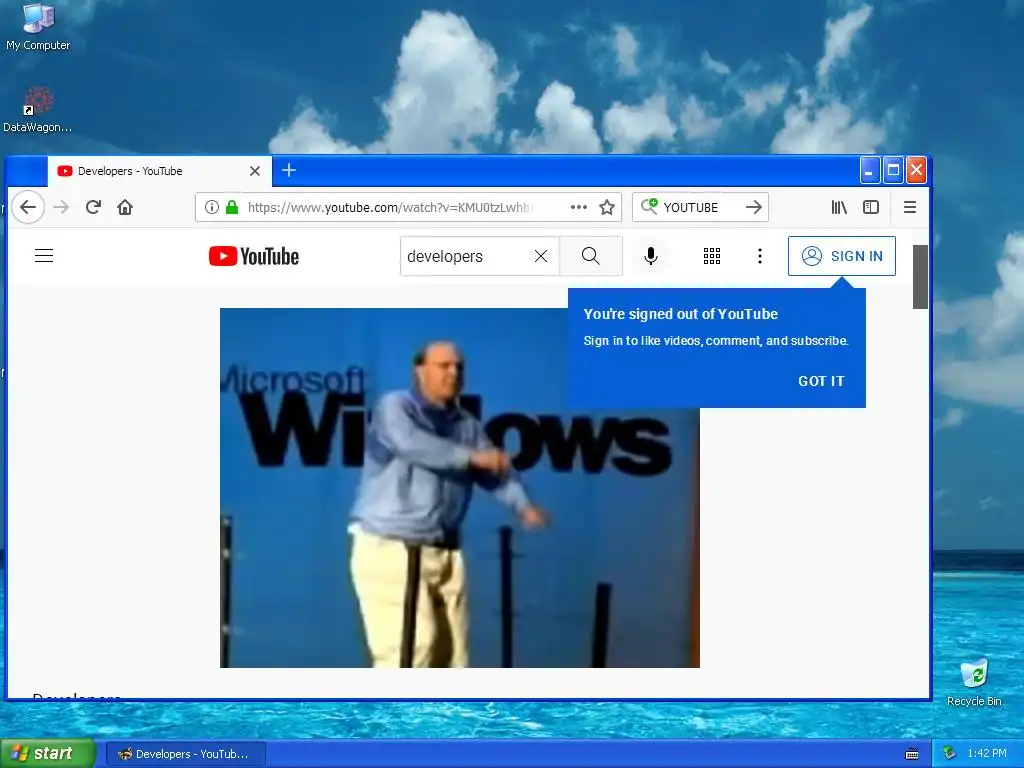Dismiss the popup with GOT IT
The height and width of the screenshot is (768, 1024).
coord(821,381)
